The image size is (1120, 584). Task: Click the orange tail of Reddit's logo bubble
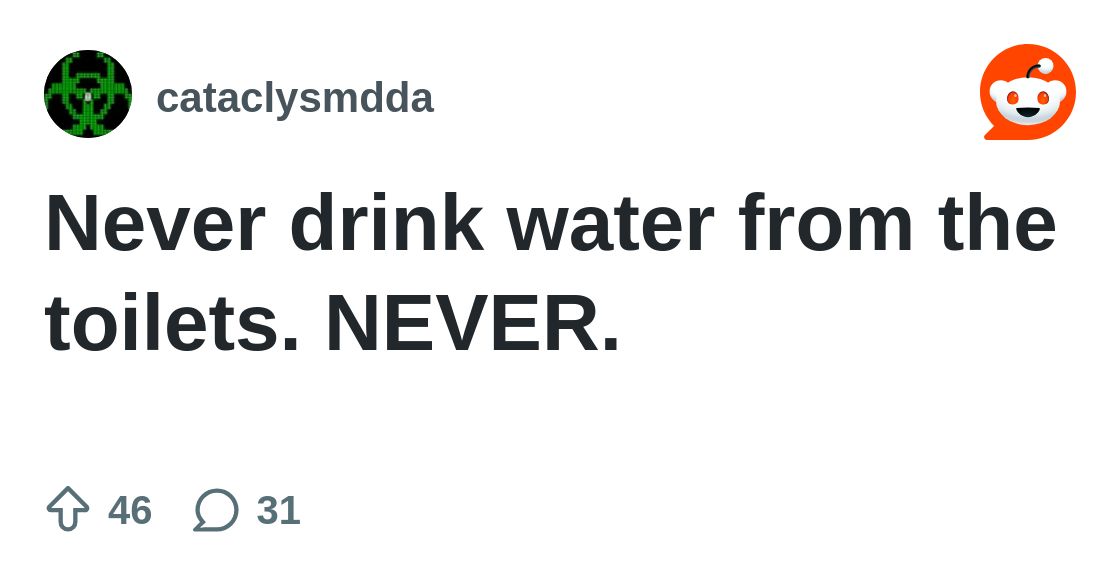click(990, 132)
